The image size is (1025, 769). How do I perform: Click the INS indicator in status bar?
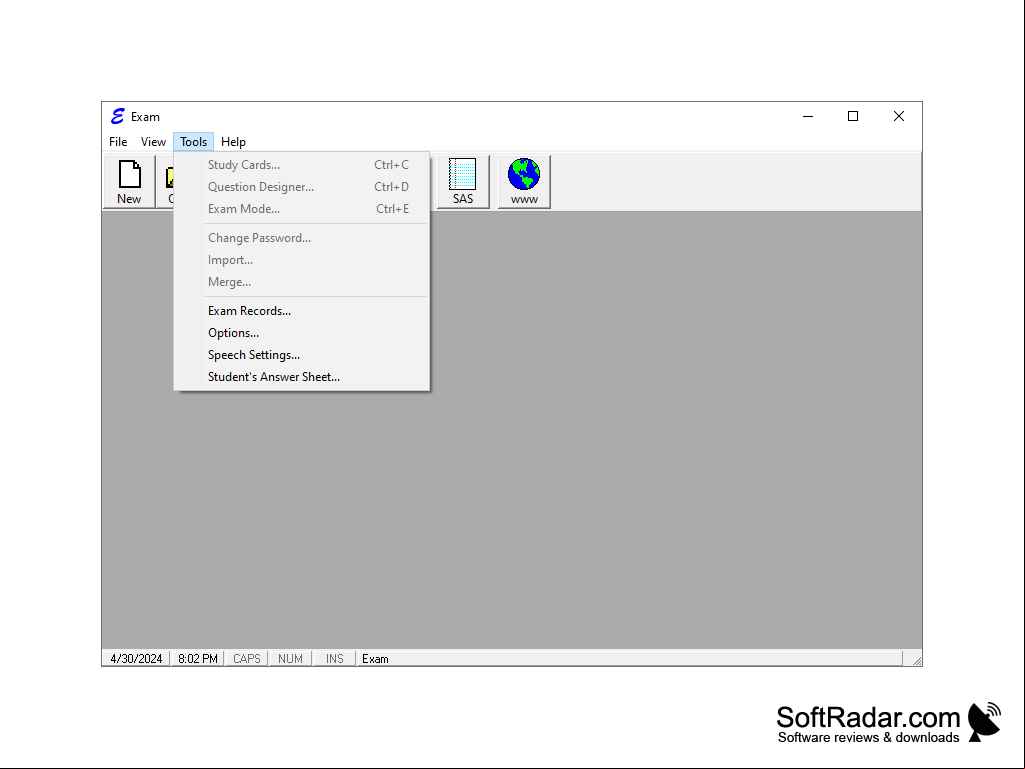[x=334, y=658]
